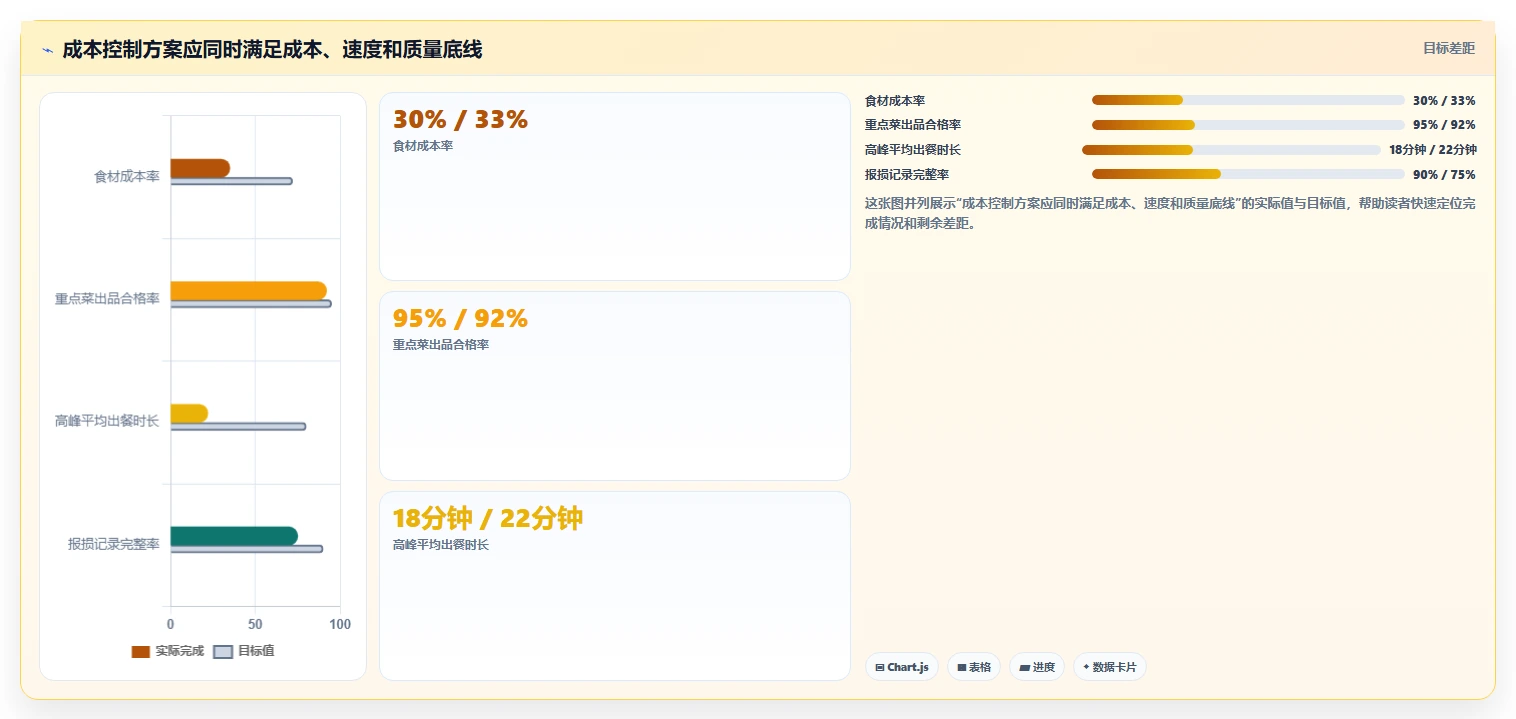Click the 重点菜出品合格率 progress bar
The width and height of the screenshot is (1516, 719).
click(1248, 125)
